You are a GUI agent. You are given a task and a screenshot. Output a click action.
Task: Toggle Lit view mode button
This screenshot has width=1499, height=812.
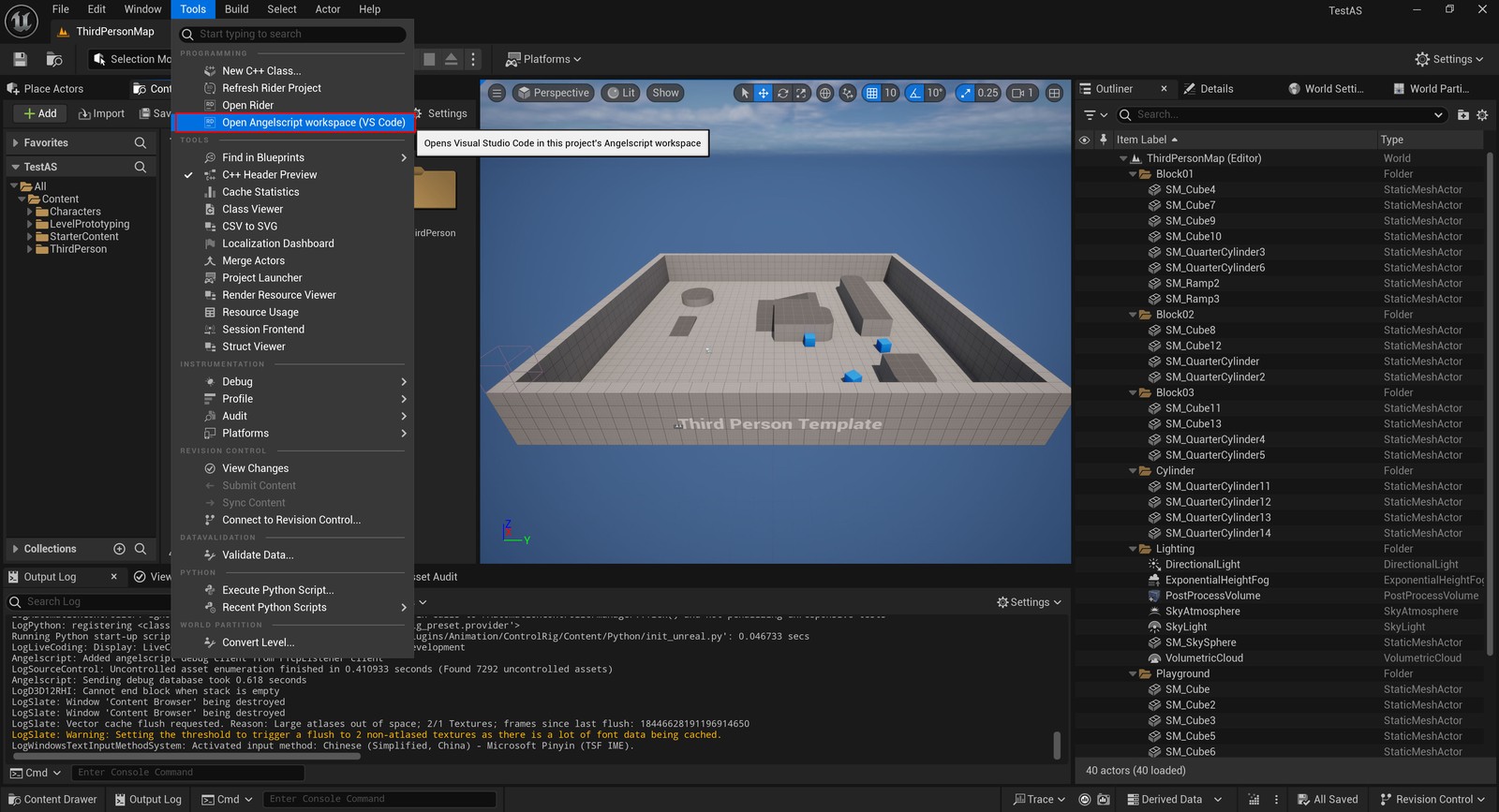click(620, 93)
